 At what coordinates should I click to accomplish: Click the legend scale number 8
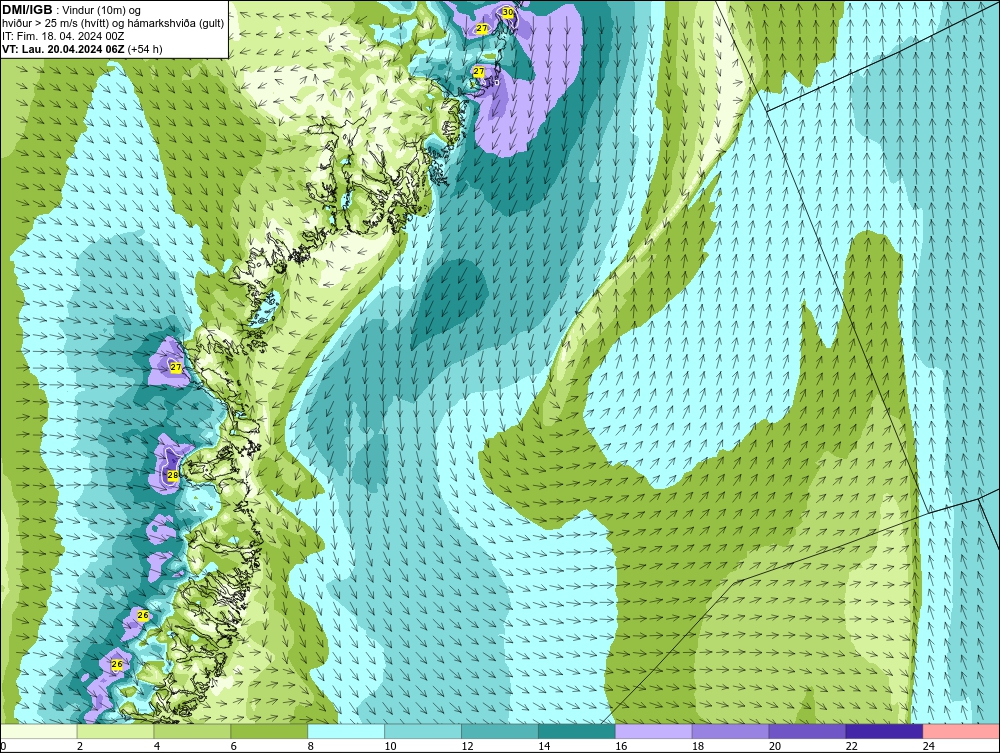tap(311, 746)
